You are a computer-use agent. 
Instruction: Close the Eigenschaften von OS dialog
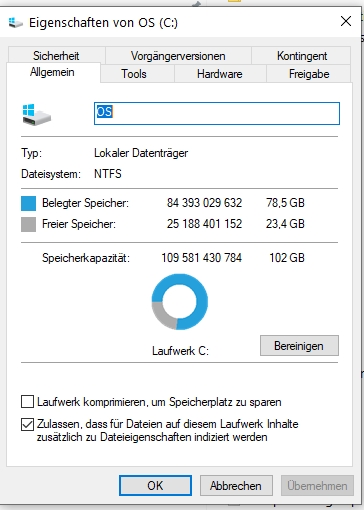click(x=346, y=21)
